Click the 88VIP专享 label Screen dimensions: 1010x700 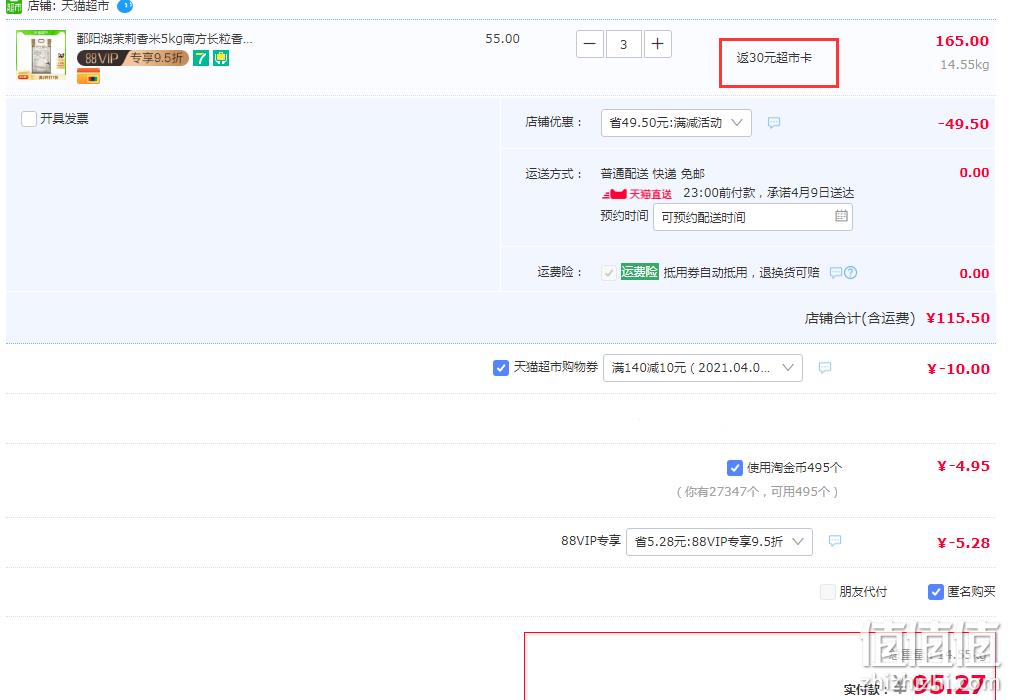[x=591, y=541]
